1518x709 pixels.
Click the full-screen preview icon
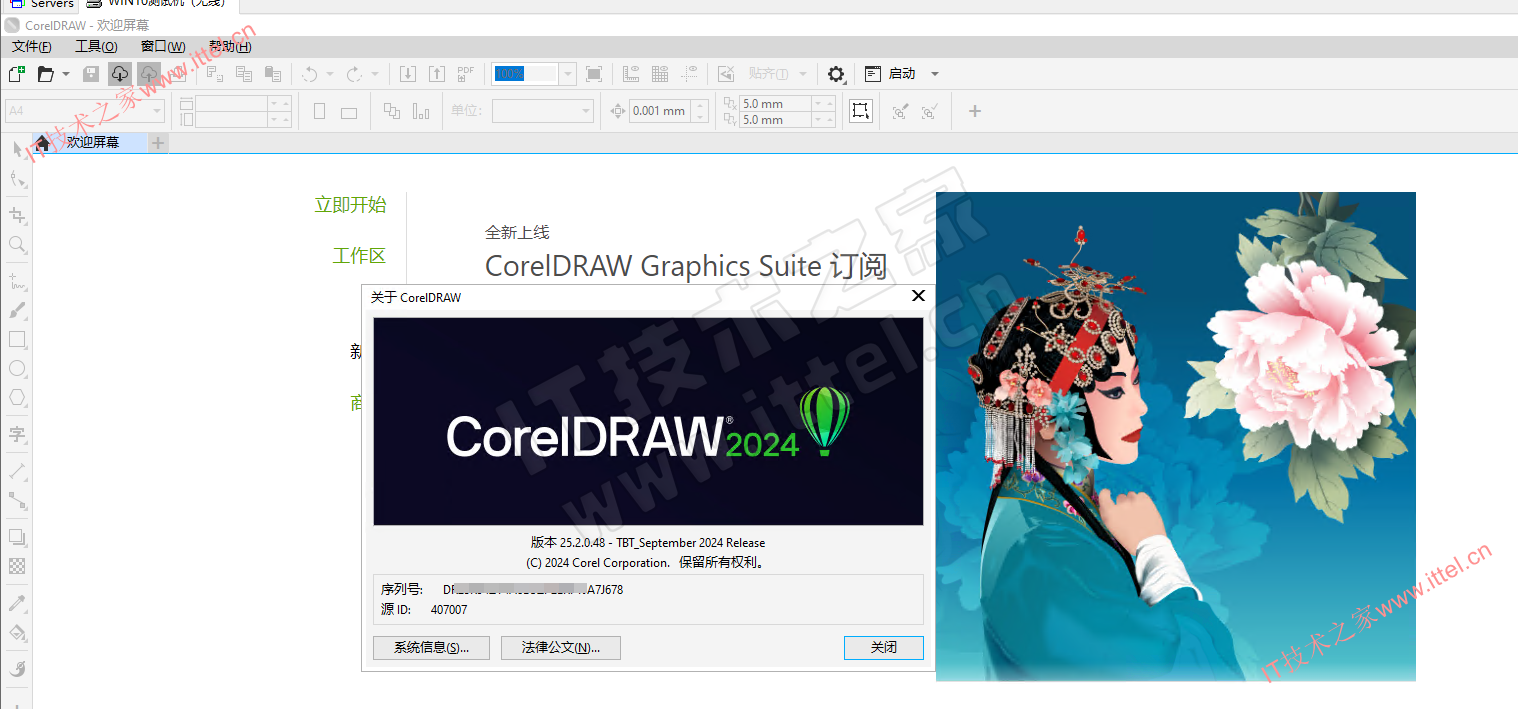594,74
